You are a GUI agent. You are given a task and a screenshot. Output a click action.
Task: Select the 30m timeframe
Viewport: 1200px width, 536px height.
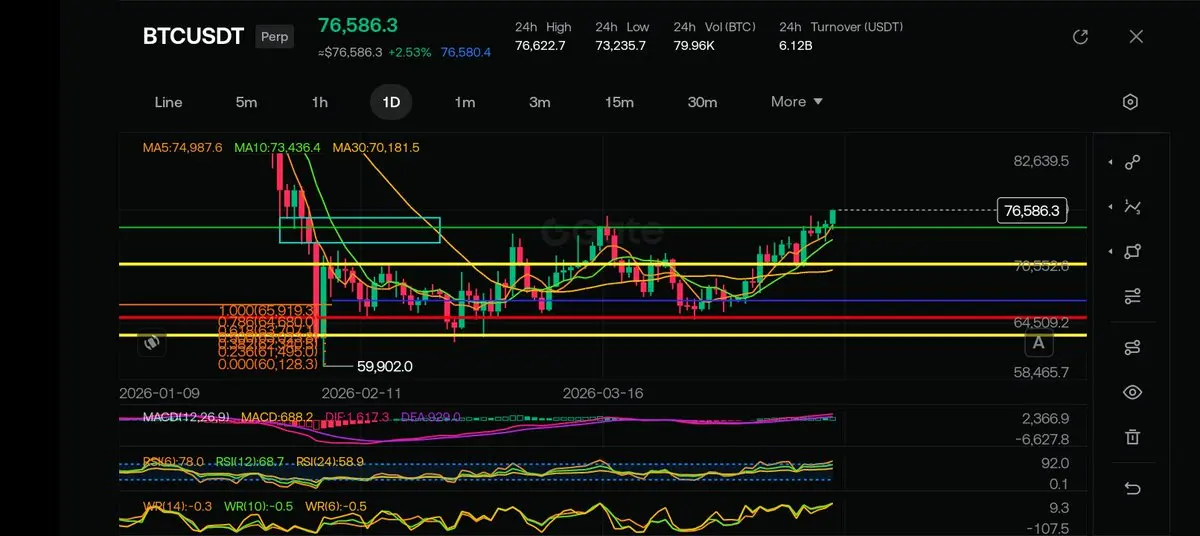click(x=702, y=102)
